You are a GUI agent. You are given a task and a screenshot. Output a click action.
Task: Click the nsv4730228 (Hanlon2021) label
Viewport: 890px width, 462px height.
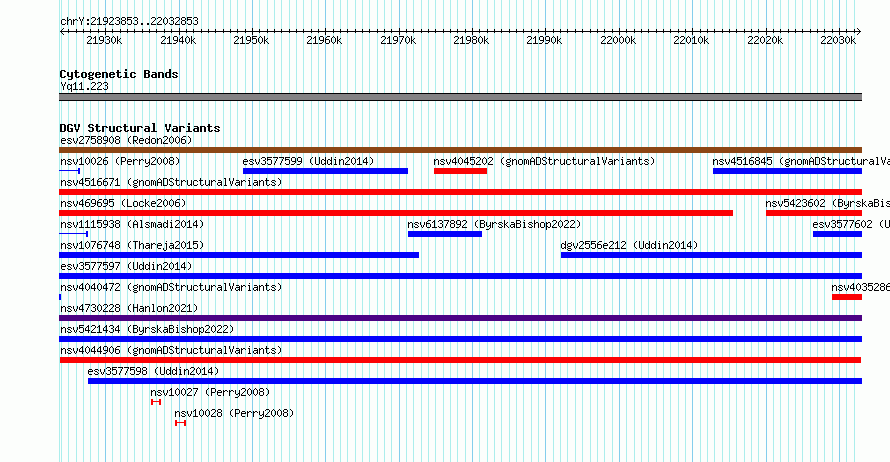(x=129, y=308)
